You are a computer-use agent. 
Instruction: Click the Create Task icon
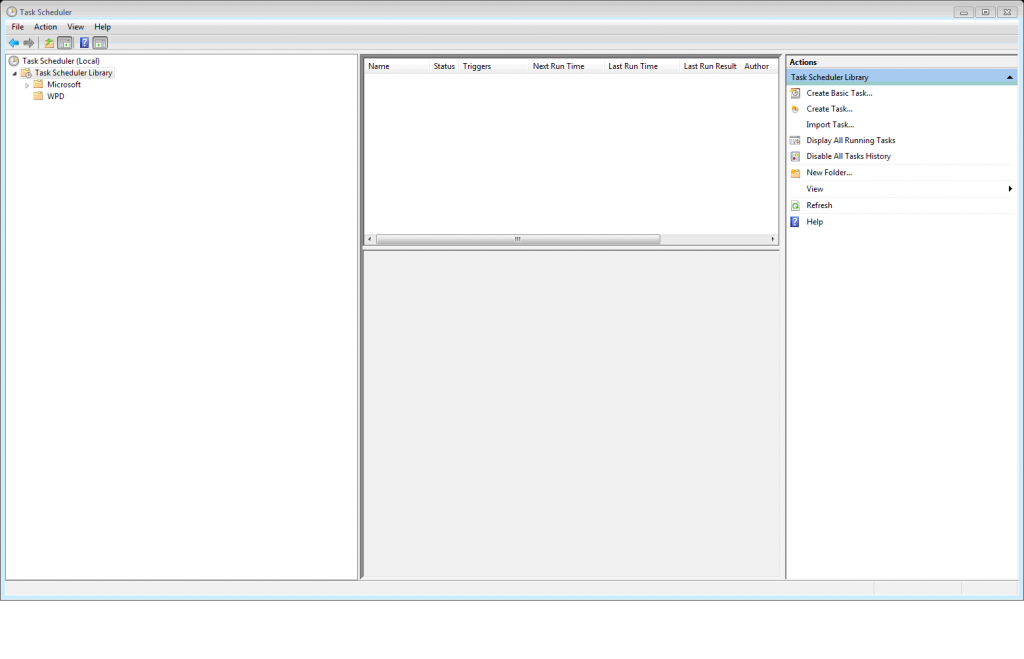click(x=795, y=109)
